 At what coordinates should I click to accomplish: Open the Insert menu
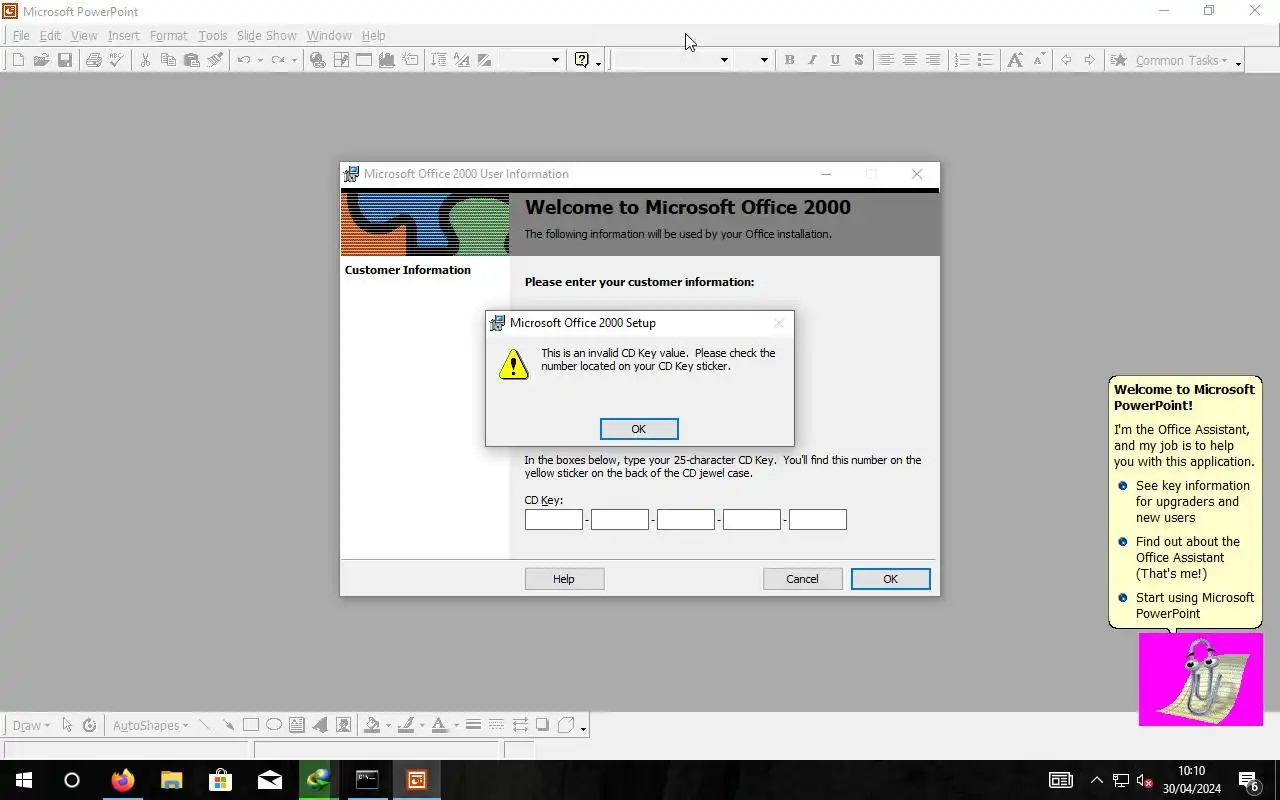tap(124, 35)
